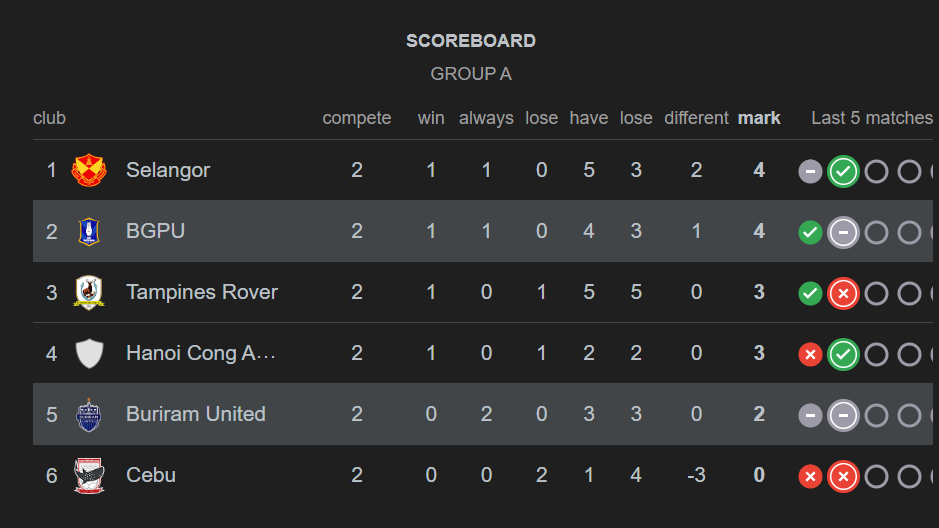Click Cebu's first match loss icon
The width and height of the screenshot is (939, 528).
810,476
